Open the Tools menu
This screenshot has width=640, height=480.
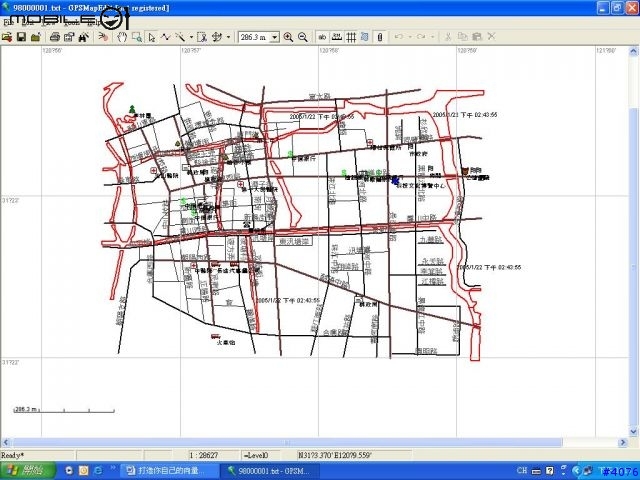point(72,22)
